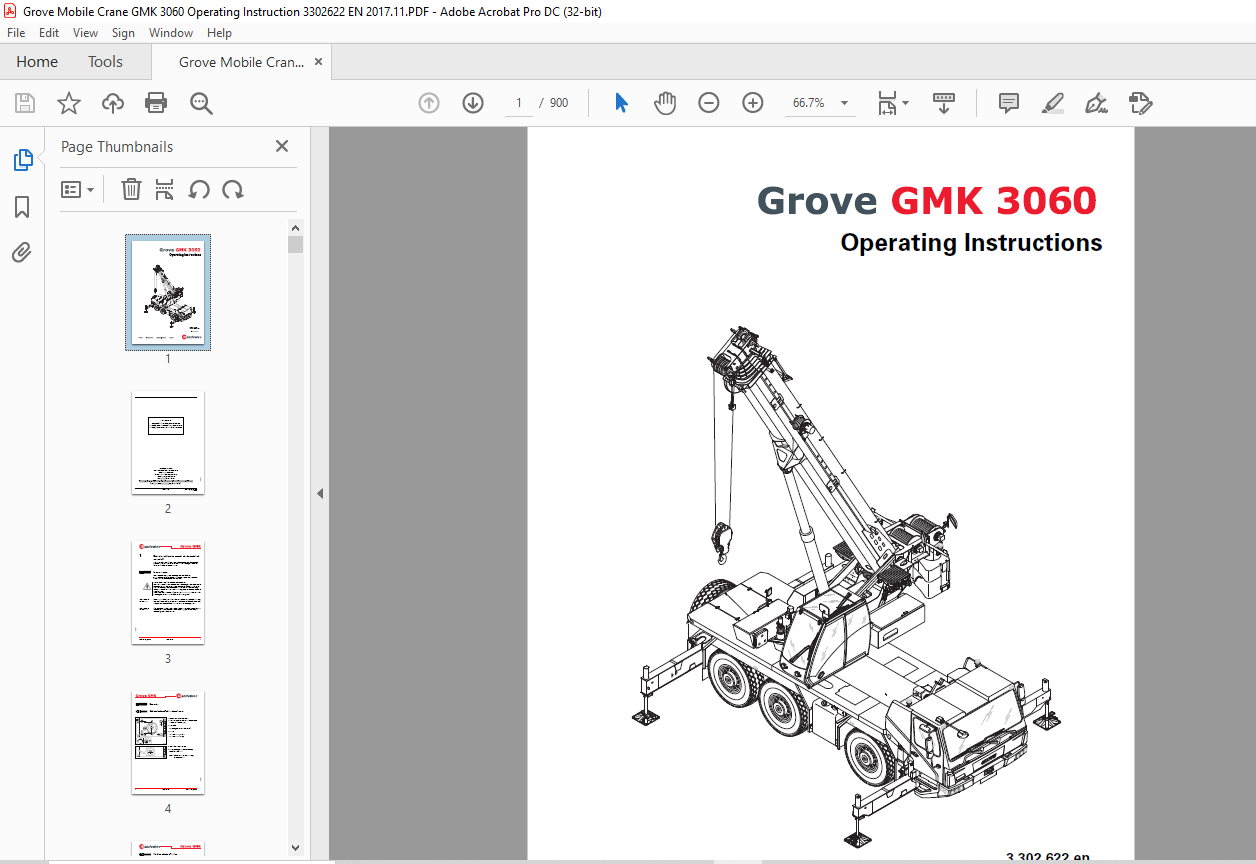This screenshot has height=864, width=1256.
Task: Add the document to favorites with the star
Action: coord(69,103)
